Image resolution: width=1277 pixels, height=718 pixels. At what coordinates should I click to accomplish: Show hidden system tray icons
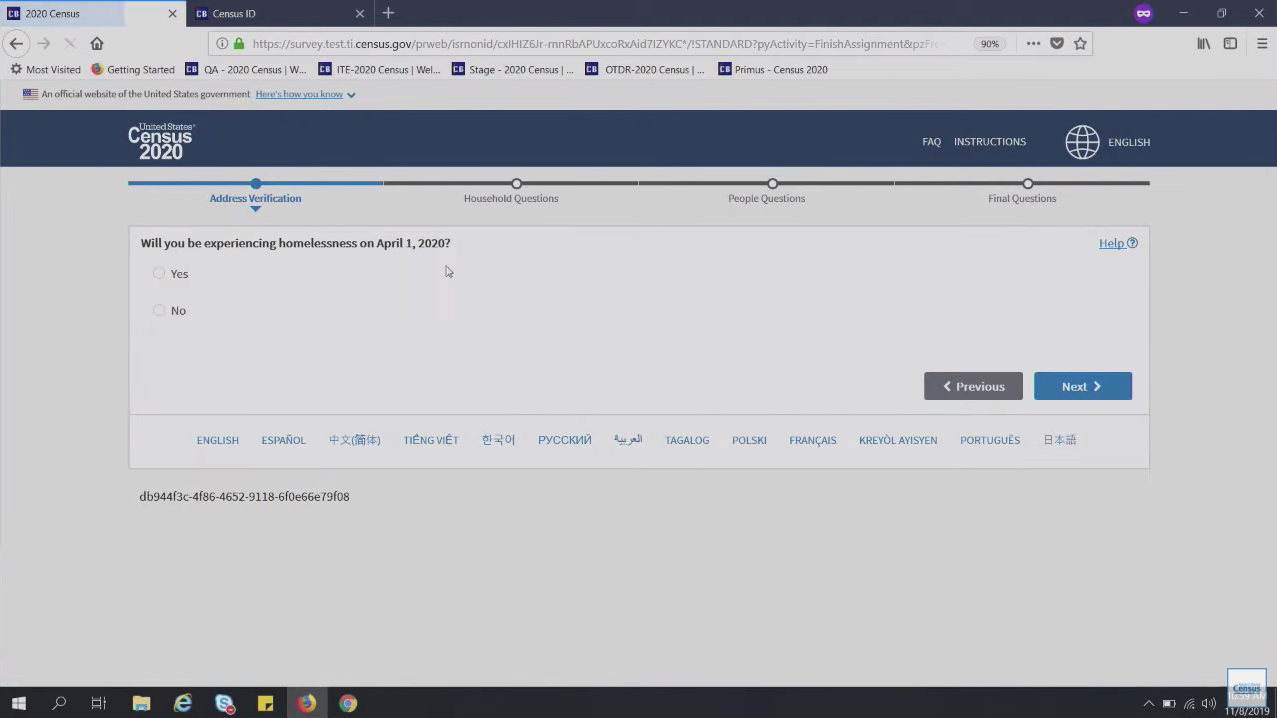(1148, 703)
